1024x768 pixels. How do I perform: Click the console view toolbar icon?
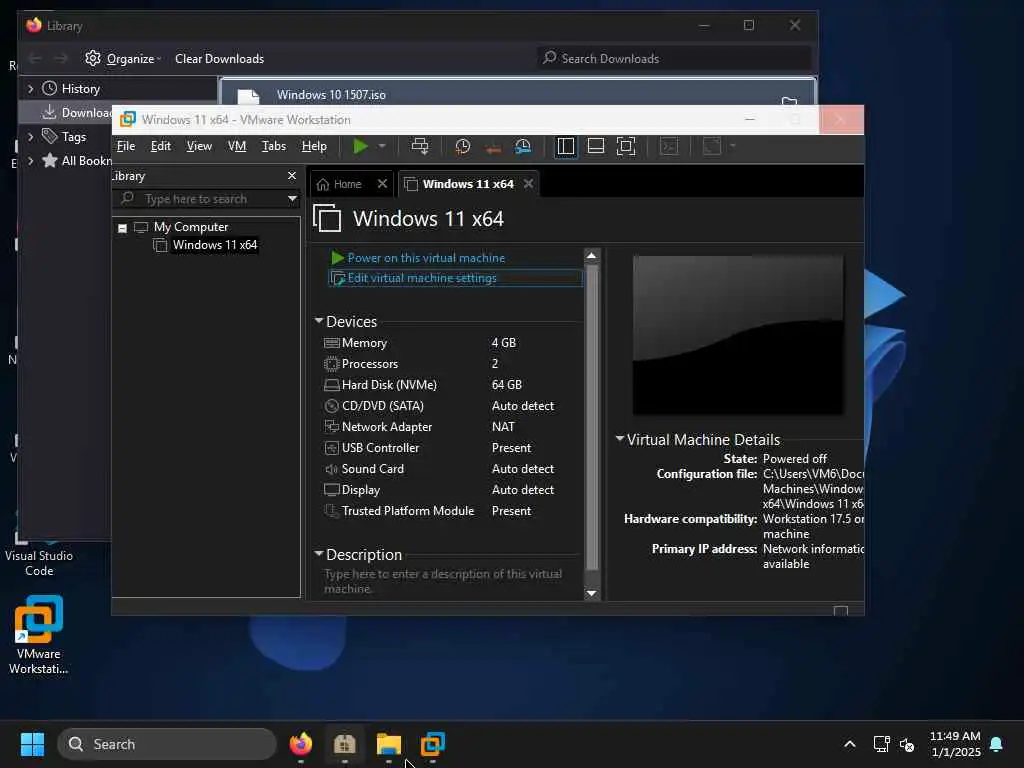click(x=669, y=146)
